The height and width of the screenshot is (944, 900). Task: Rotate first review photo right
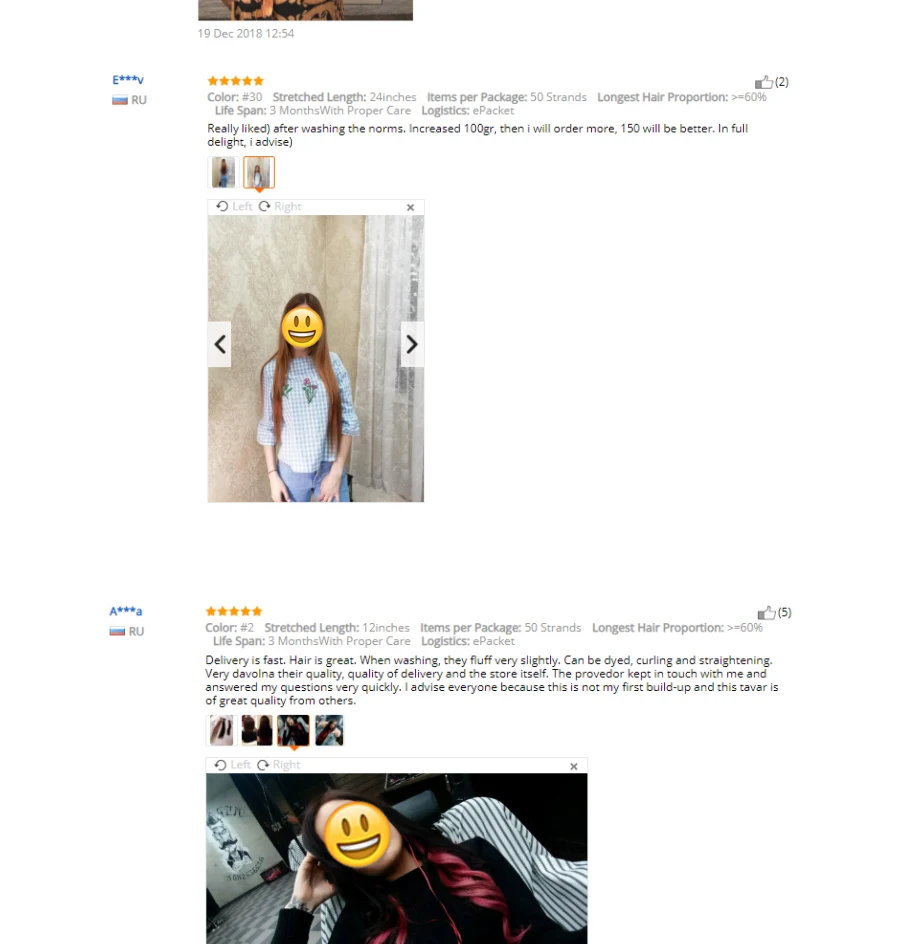point(280,206)
